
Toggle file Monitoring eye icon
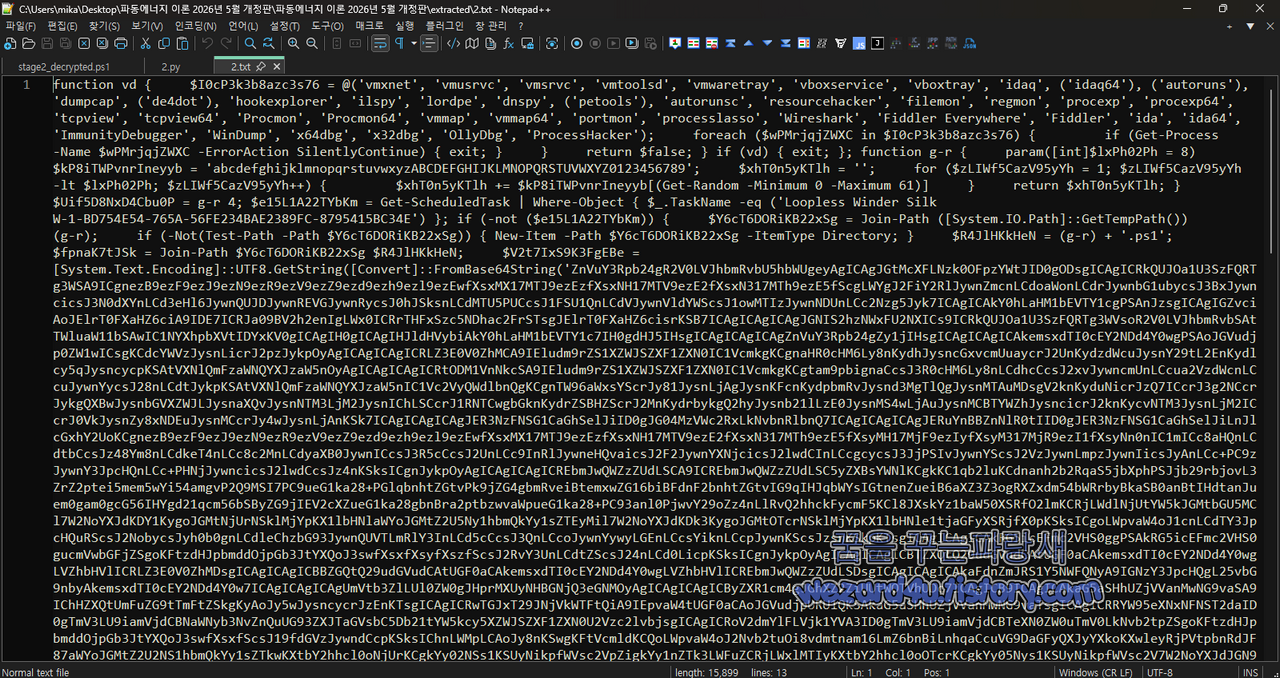pyautogui.click(x=551, y=43)
